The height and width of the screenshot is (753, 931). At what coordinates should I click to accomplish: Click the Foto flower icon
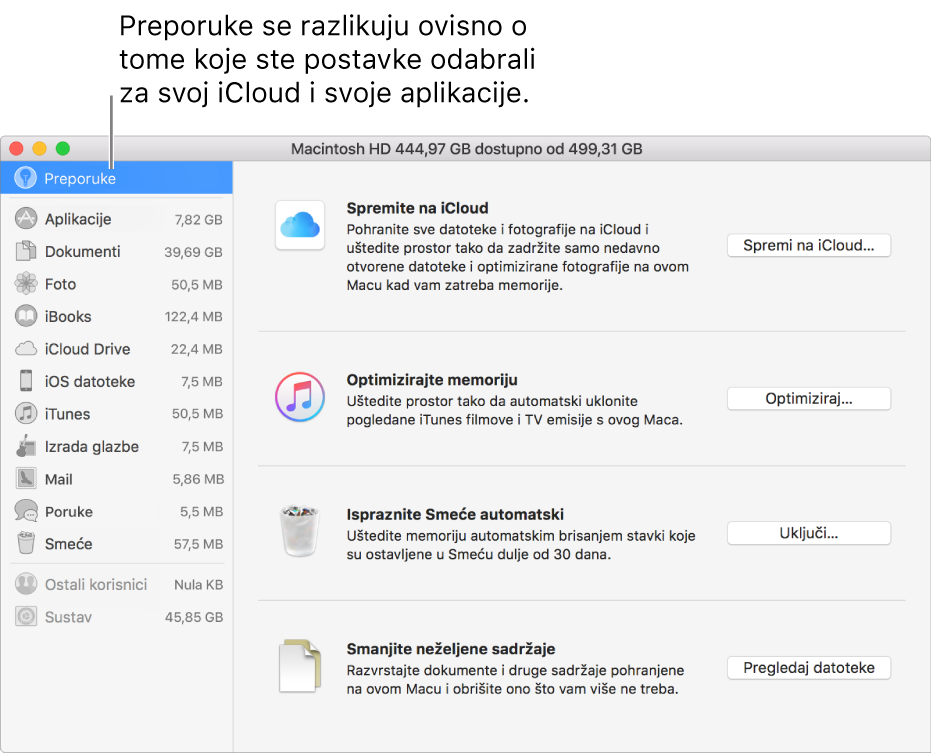tap(26, 283)
